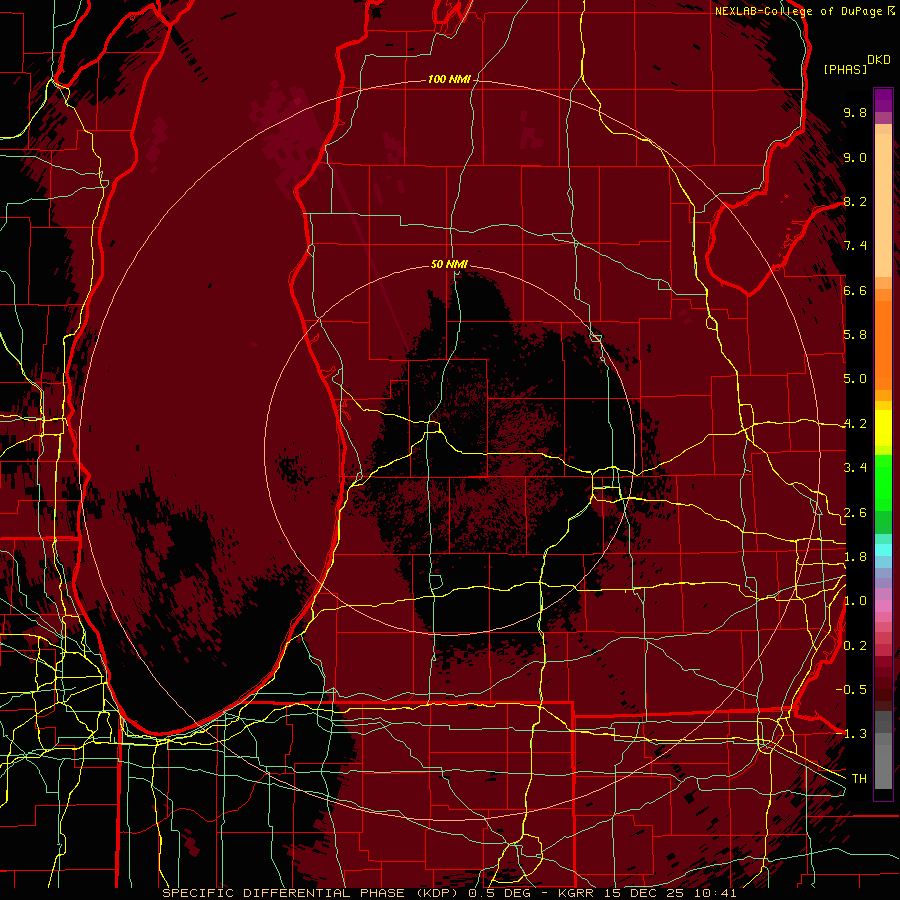Click the 7.4 value on the color scale
900x900 pixels.
tap(855, 246)
